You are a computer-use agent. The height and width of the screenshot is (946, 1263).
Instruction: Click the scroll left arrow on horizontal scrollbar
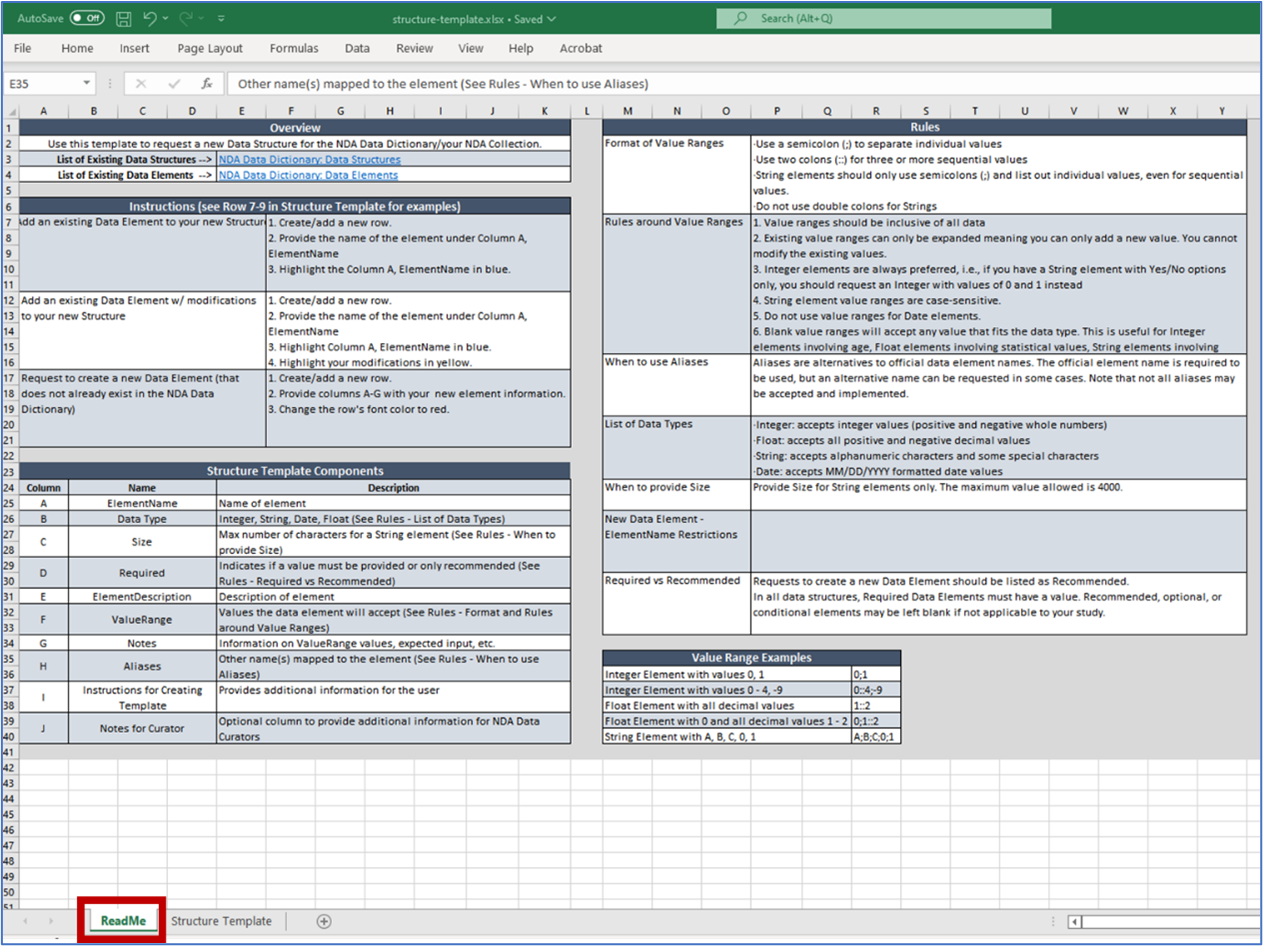[1074, 922]
